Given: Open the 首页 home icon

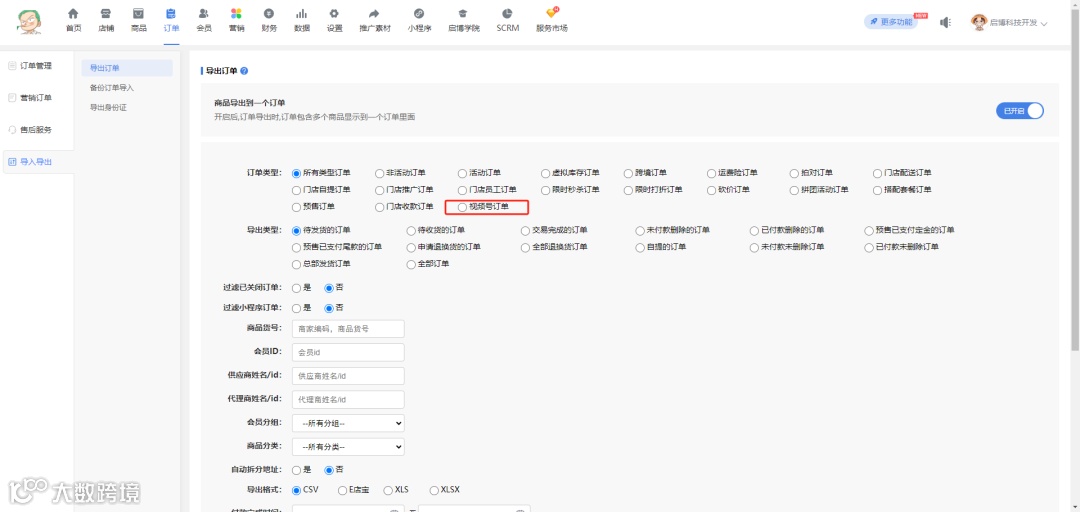Looking at the screenshot, I should pyautogui.click(x=73, y=14).
